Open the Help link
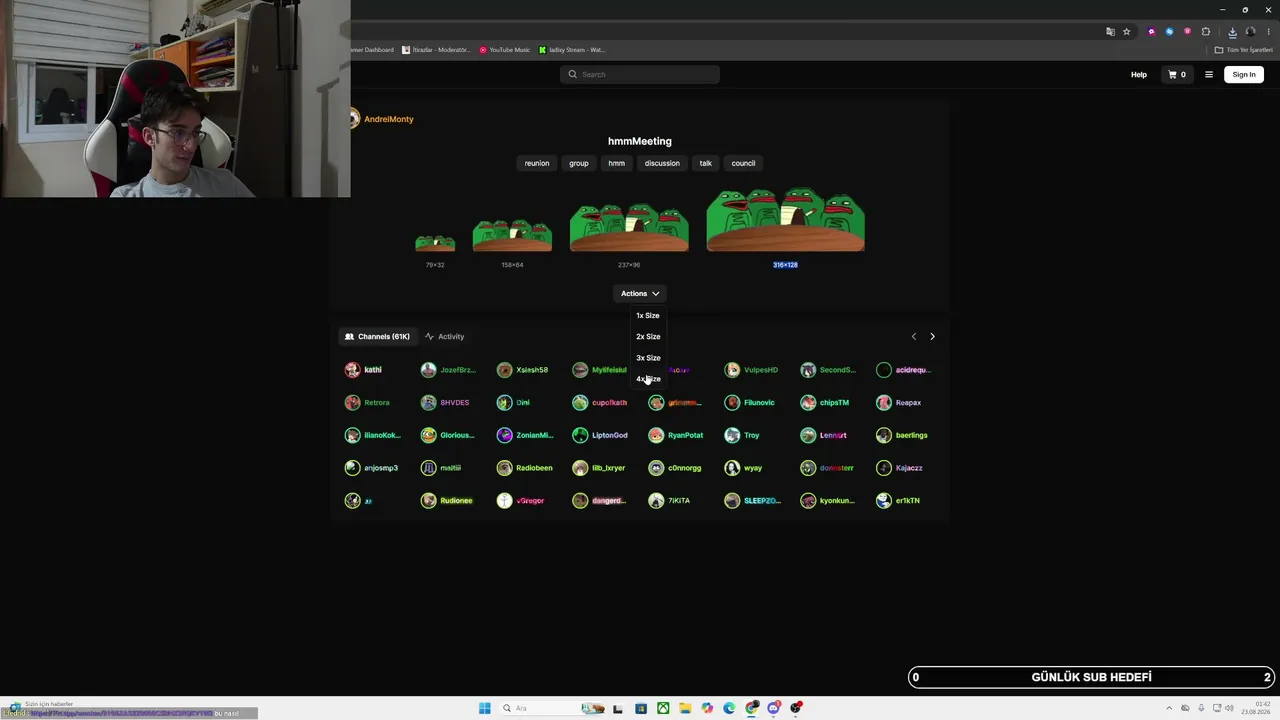 1139,75
